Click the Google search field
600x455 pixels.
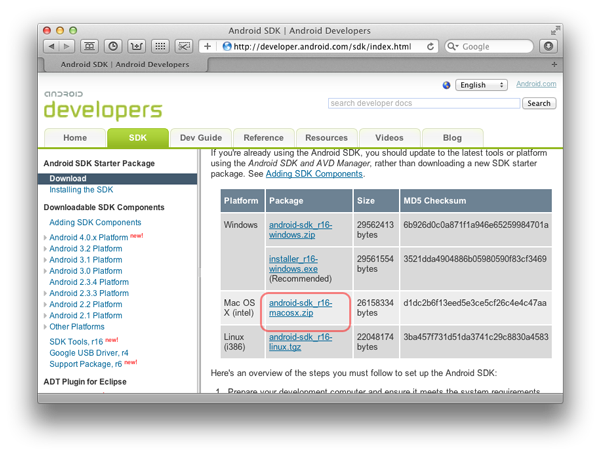[x=489, y=46]
